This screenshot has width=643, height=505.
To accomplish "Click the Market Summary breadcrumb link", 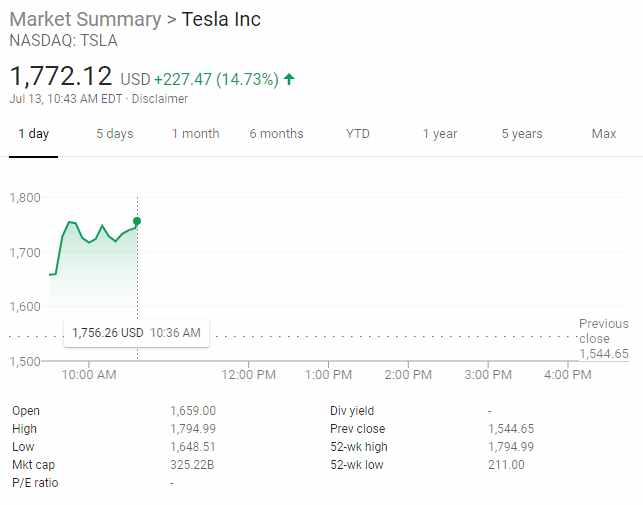I will click(x=85, y=20).
